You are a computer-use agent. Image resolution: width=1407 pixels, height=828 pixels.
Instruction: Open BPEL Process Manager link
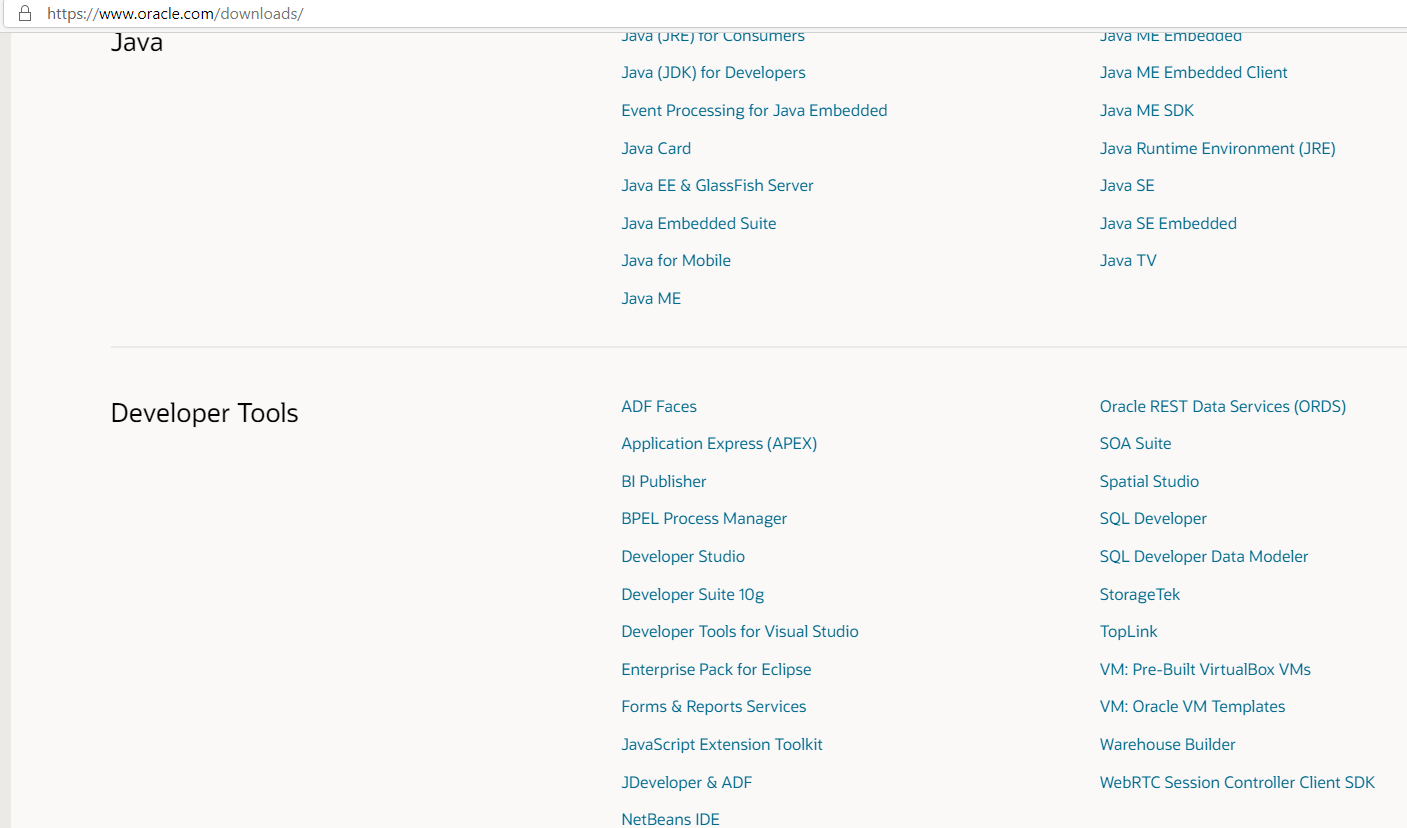(x=704, y=519)
